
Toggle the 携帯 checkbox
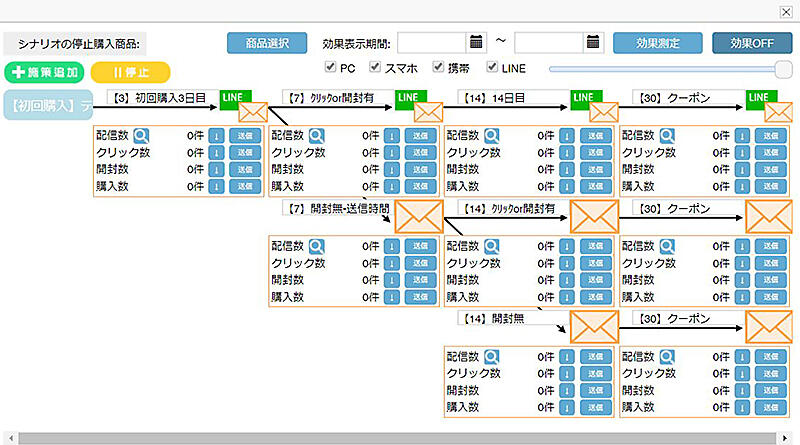click(x=438, y=68)
